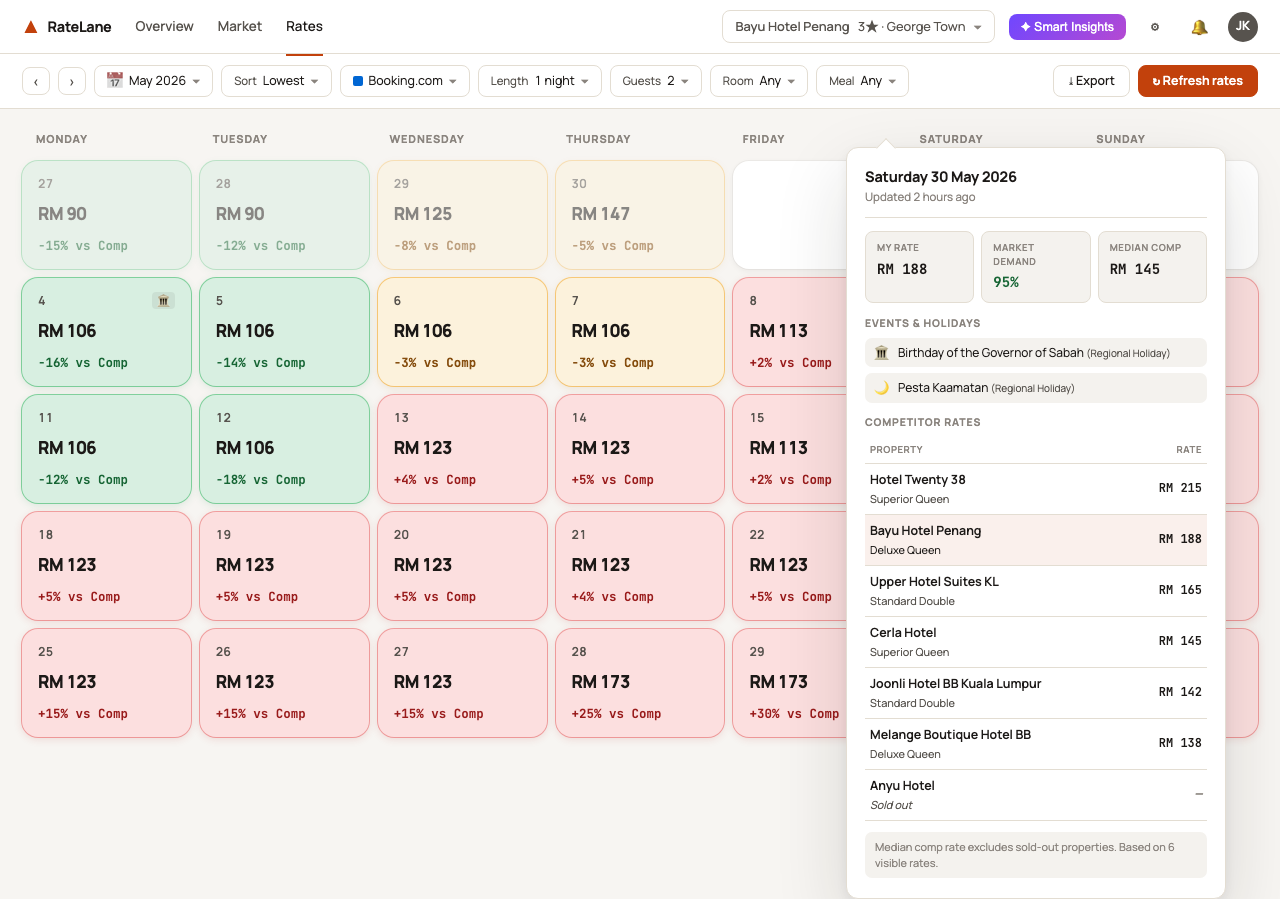Click the Pesta Kaamatan event entry
The width and height of the screenshot is (1280, 899).
pyautogui.click(x=1036, y=388)
